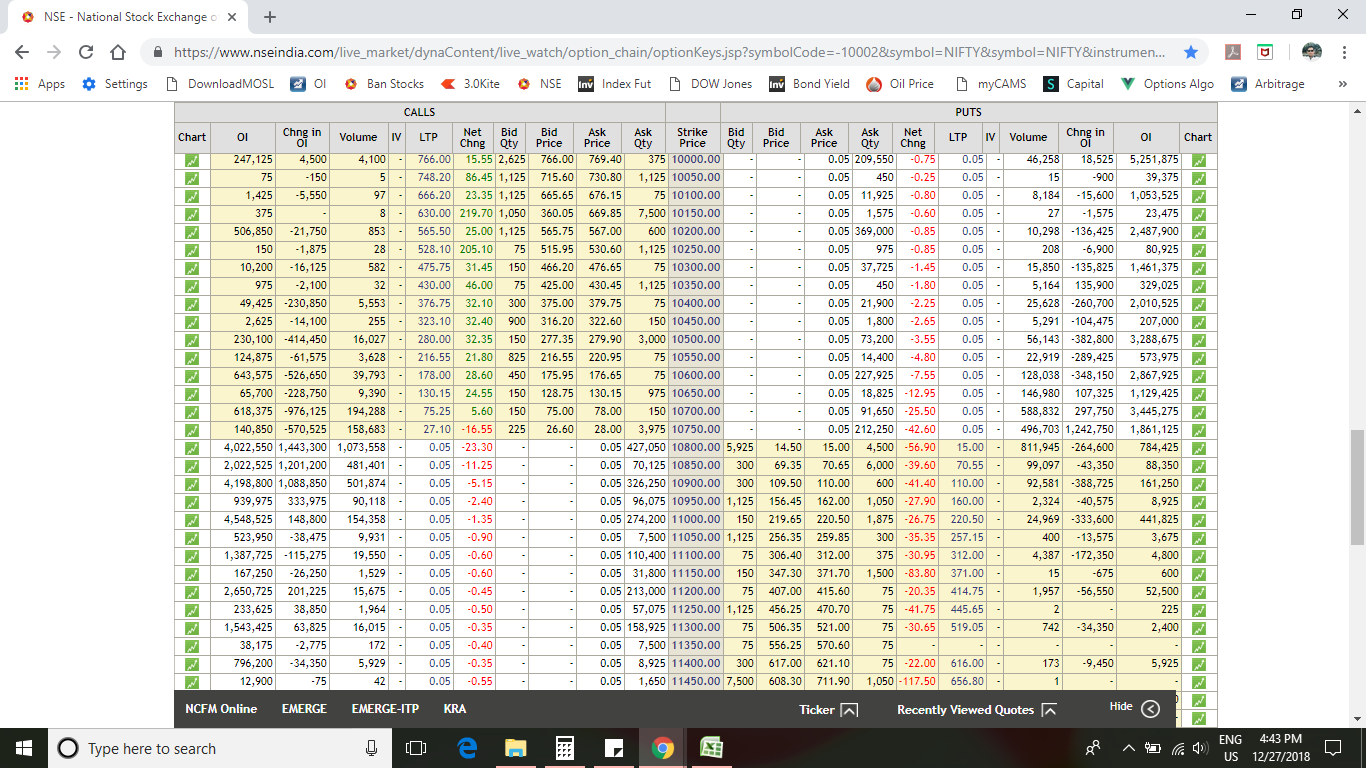Open Chrome menu three dots
The image size is (1366, 768).
[x=1343, y=52]
